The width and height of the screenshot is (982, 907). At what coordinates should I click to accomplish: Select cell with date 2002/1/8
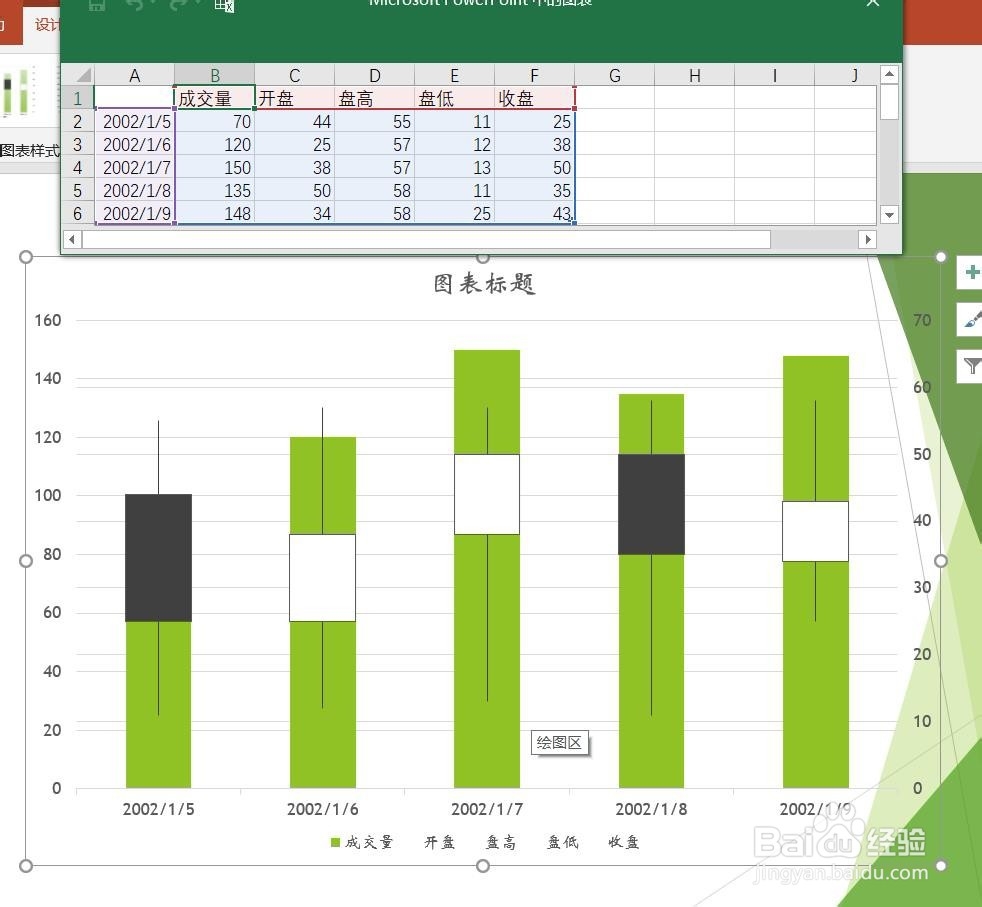pyautogui.click(x=134, y=190)
